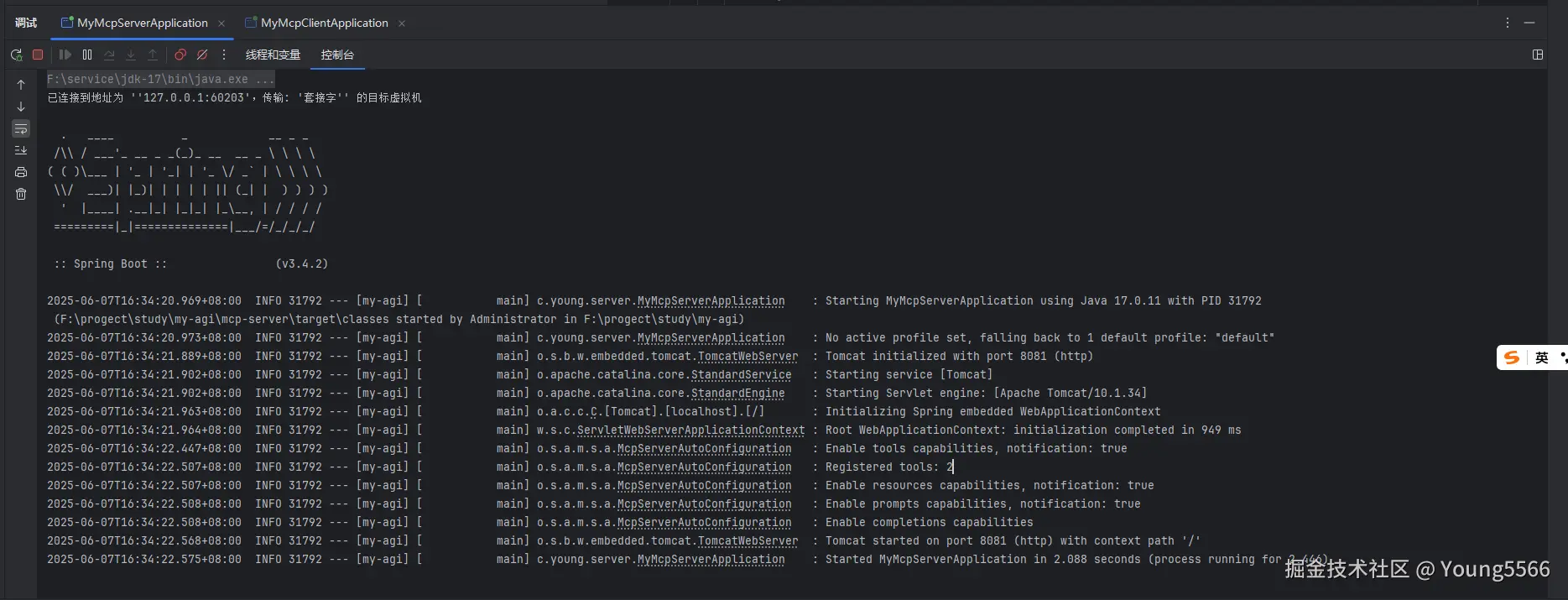
Task: Rerun the debug session for MyMcpServerApplication
Action: (16, 55)
